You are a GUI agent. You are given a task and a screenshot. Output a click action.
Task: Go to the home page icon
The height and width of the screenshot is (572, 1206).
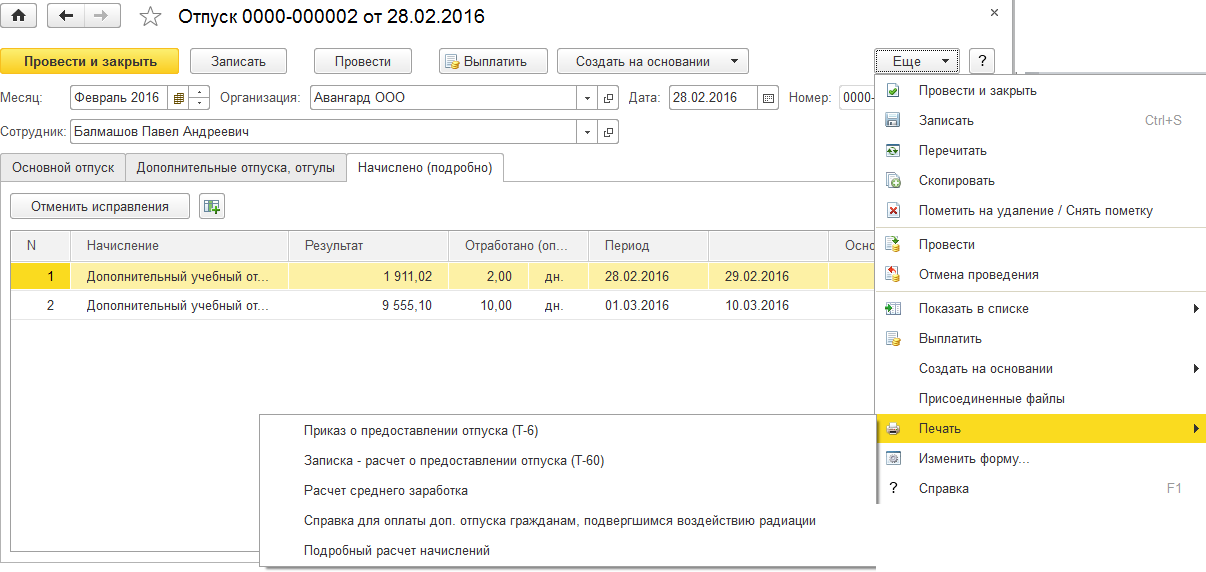pyautogui.click(x=18, y=16)
